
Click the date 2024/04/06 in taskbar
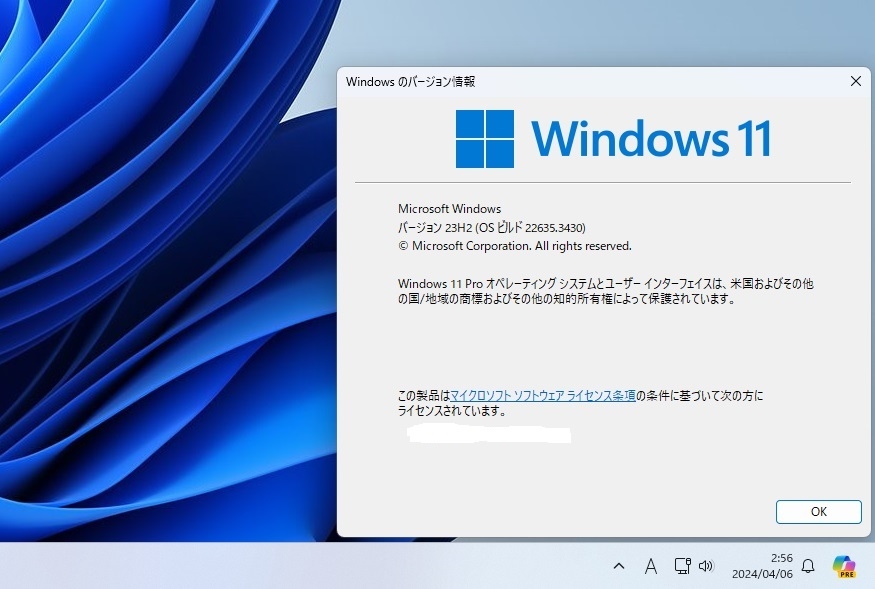click(x=762, y=574)
